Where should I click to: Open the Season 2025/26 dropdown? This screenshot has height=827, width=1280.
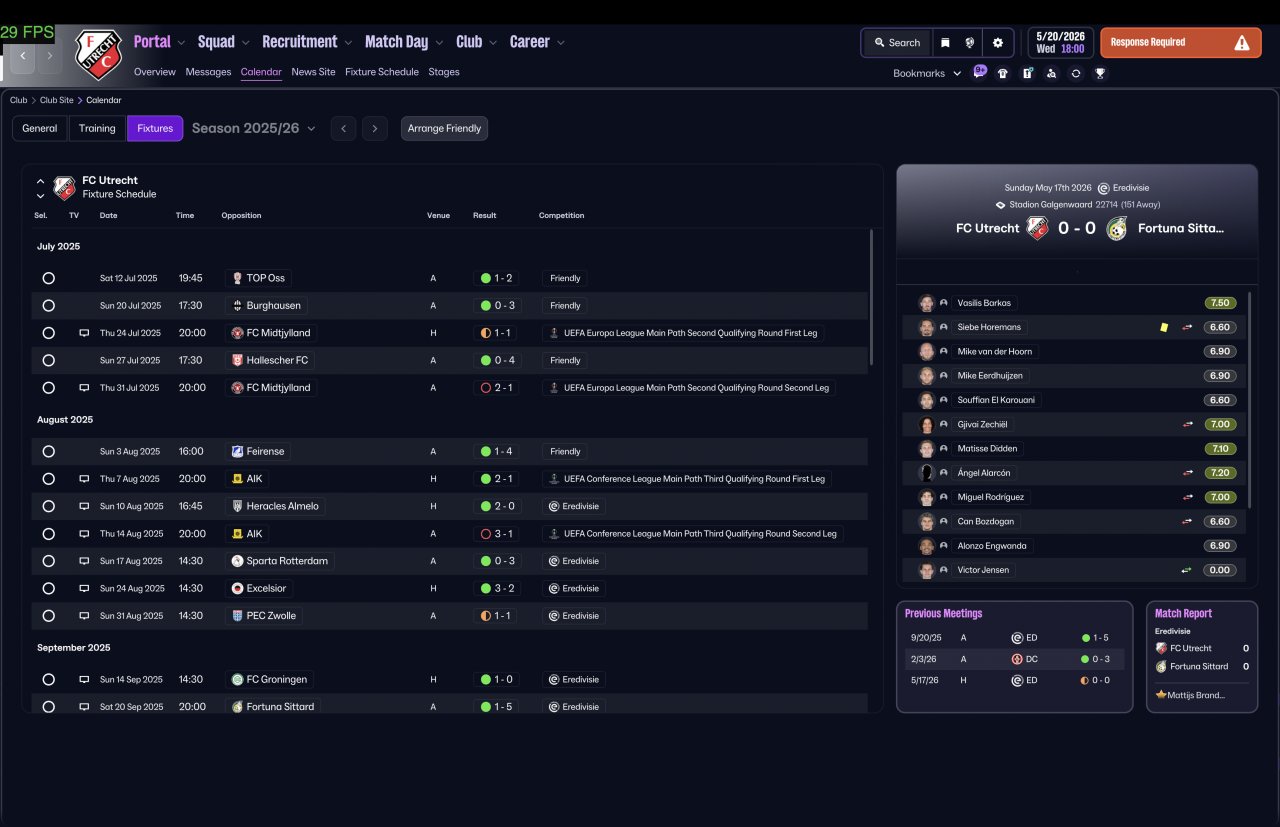pyautogui.click(x=254, y=128)
